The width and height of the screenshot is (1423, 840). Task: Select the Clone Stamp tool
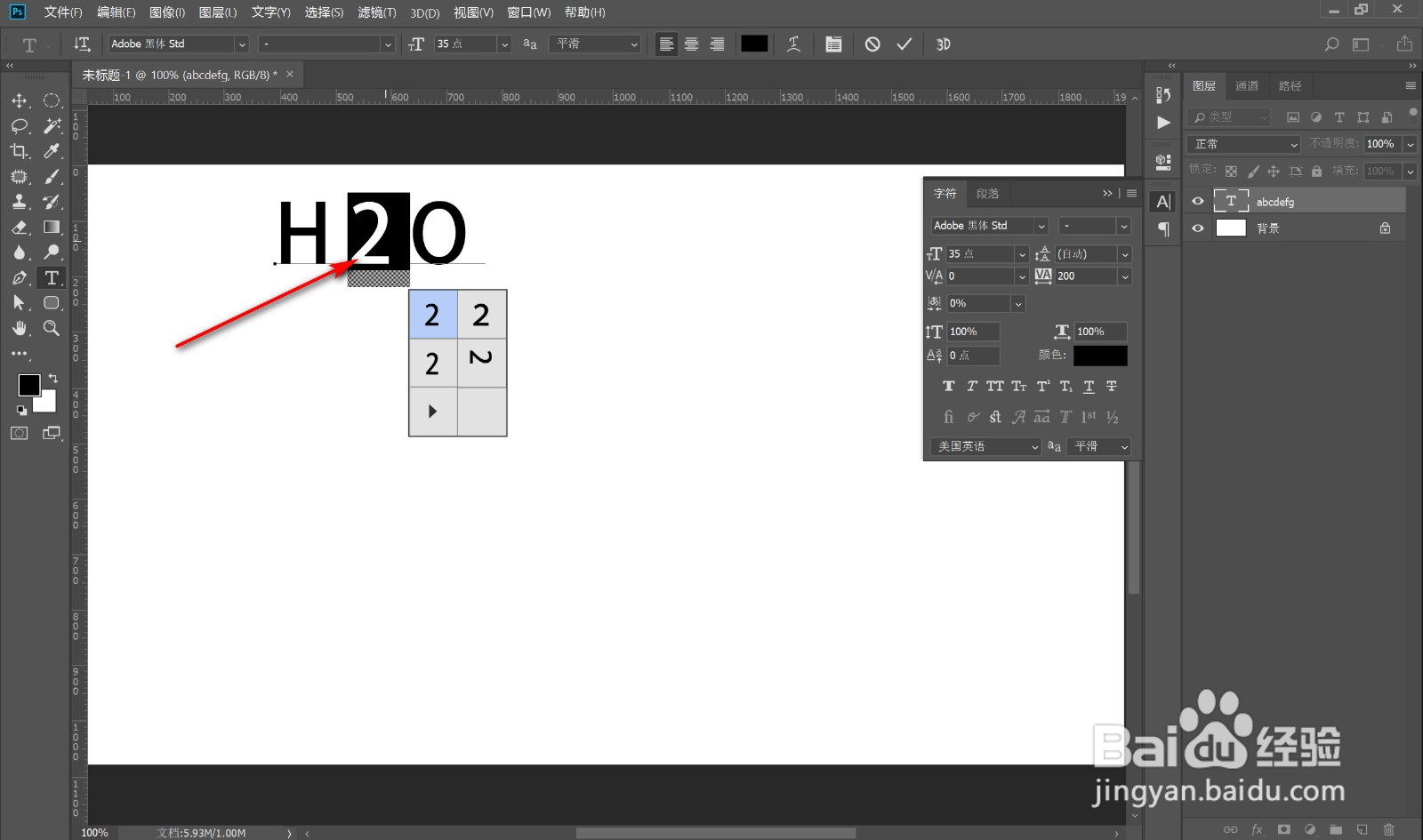(20, 202)
